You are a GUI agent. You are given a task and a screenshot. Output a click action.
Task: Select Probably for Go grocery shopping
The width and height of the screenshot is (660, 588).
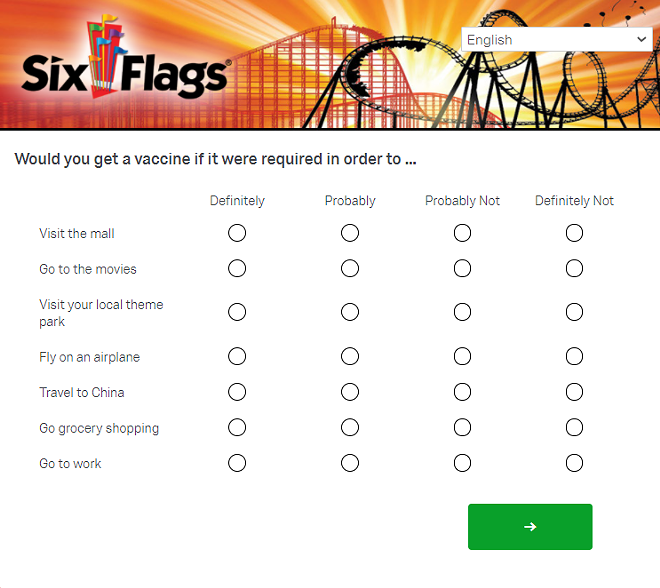tap(350, 427)
